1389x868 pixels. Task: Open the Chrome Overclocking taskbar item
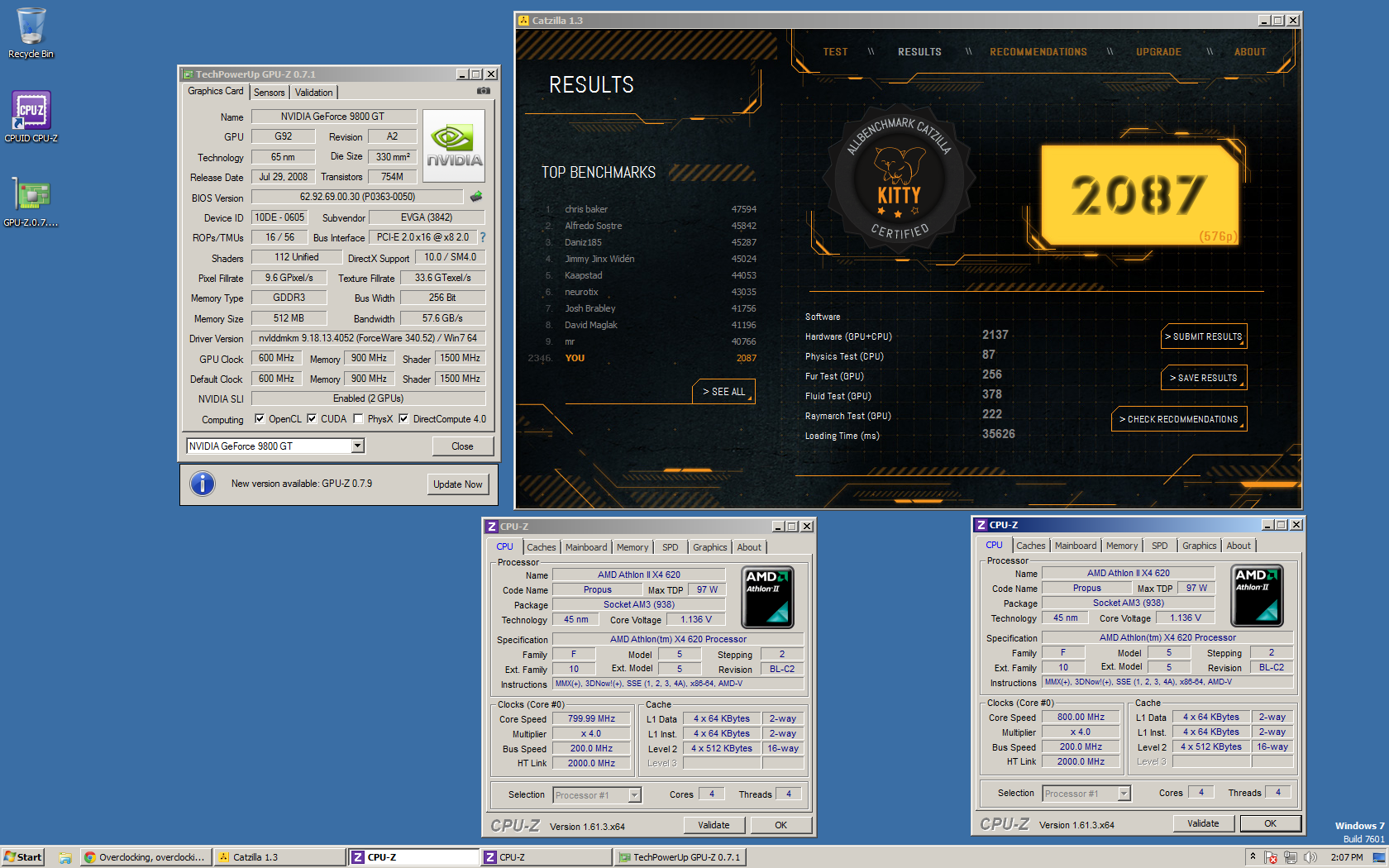tap(147, 857)
